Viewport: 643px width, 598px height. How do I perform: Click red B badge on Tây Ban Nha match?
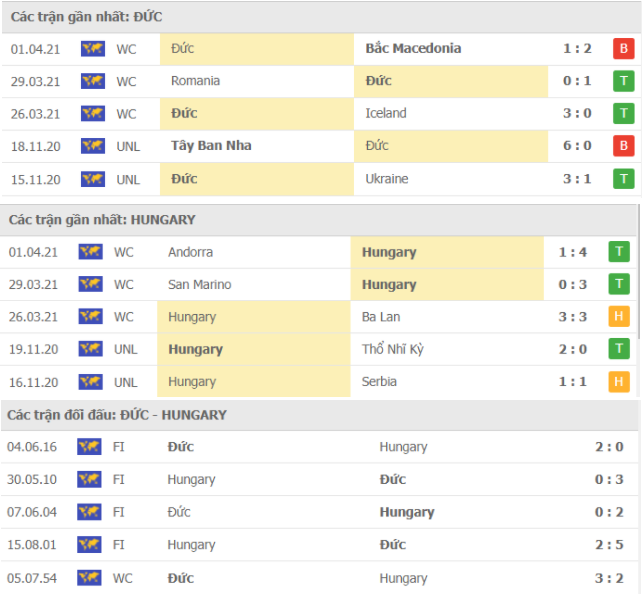(x=624, y=146)
